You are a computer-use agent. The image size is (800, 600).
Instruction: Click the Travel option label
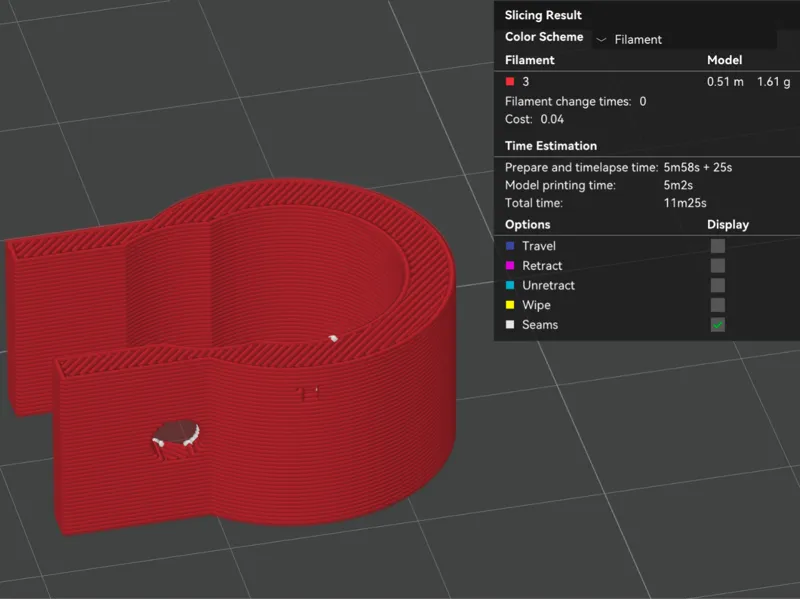(x=538, y=246)
